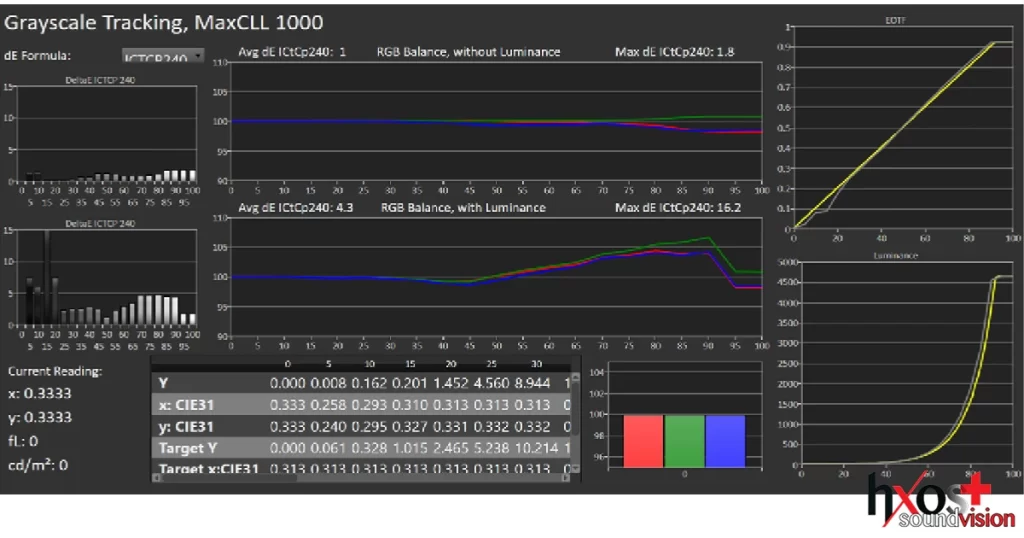The height and width of the screenshot is (538, 1024).
Task: Select the Y row in data table
Action: coord(360,382)
